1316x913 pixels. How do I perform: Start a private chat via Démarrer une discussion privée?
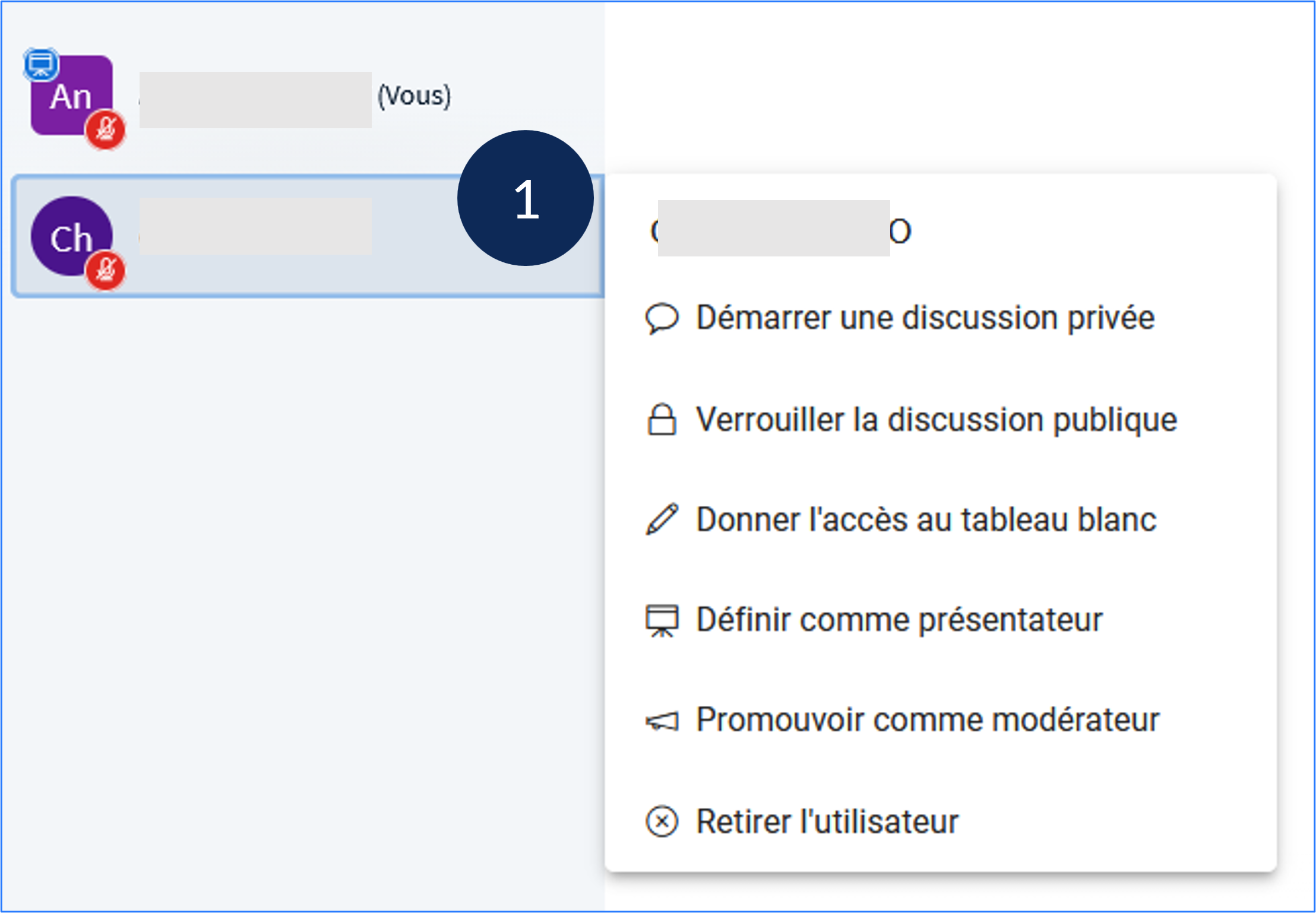pos(925,318)
